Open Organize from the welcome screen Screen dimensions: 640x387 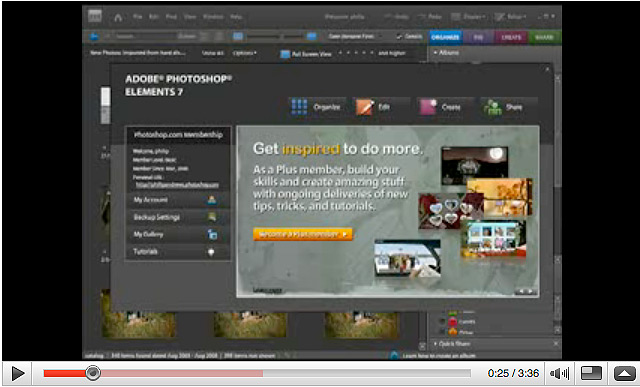point(317,107)
